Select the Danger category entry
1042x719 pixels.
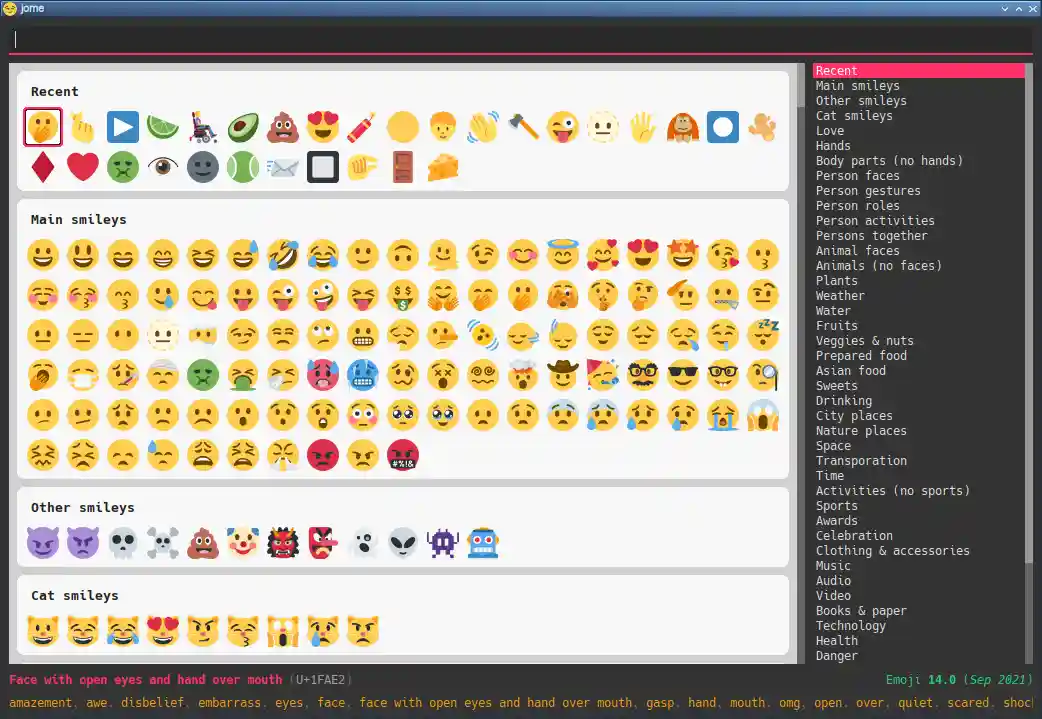coord(836,656)
